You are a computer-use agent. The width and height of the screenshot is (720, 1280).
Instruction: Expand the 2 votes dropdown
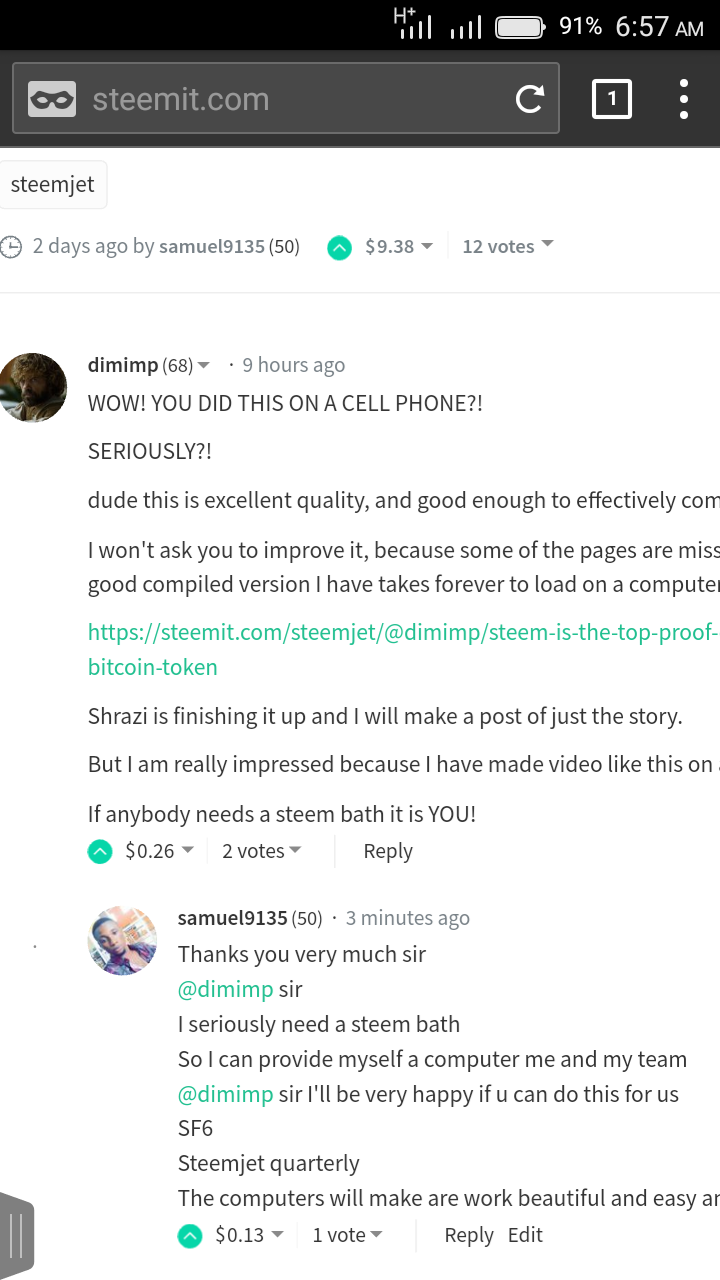click(x=261, y=851)
